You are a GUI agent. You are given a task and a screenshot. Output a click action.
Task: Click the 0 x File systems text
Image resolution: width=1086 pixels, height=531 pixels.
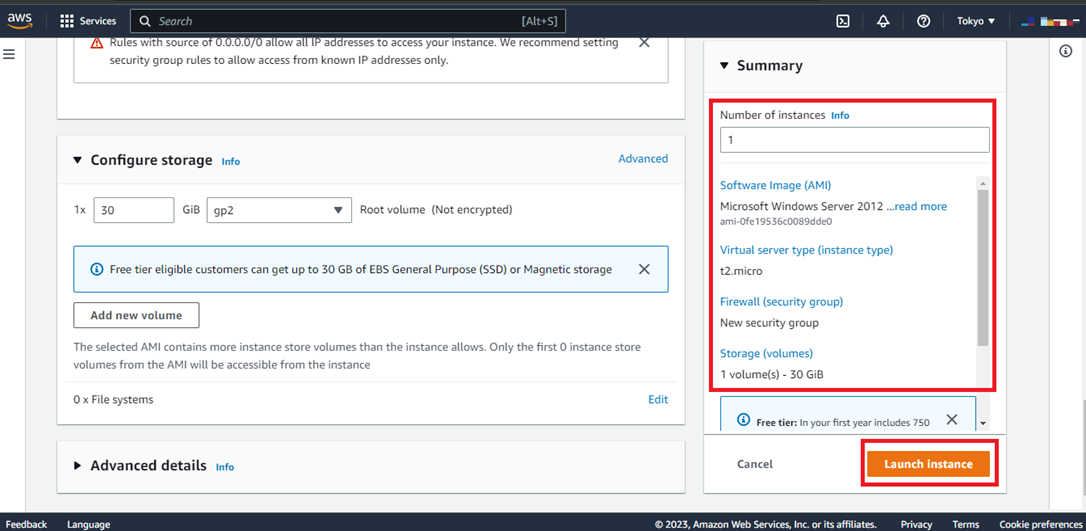click(x=114, y=399)
